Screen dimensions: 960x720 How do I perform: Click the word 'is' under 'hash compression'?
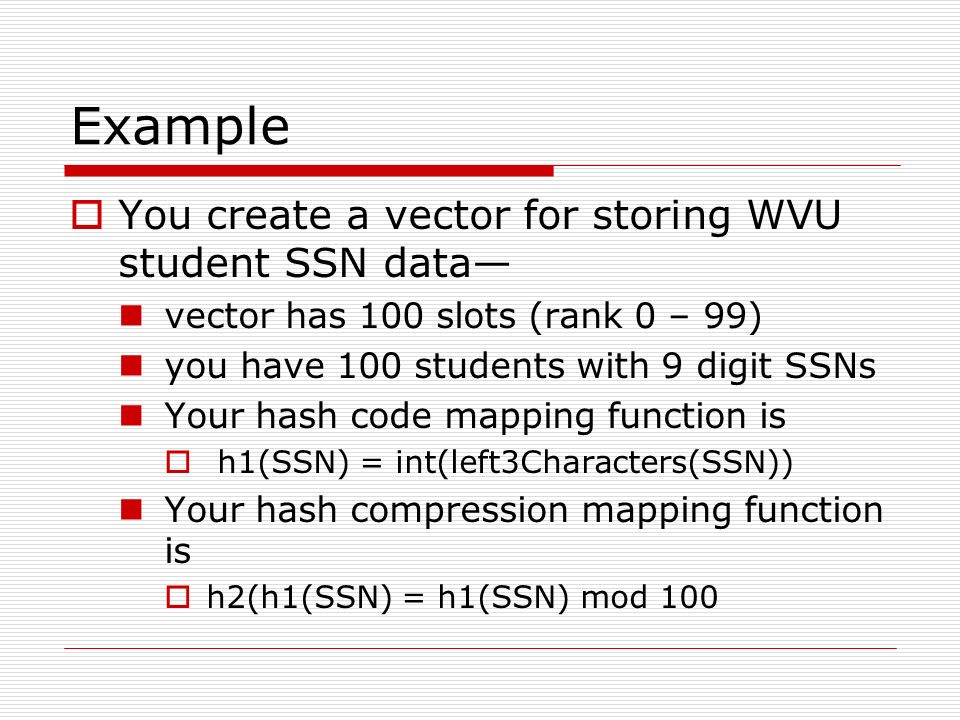(178, 551)
